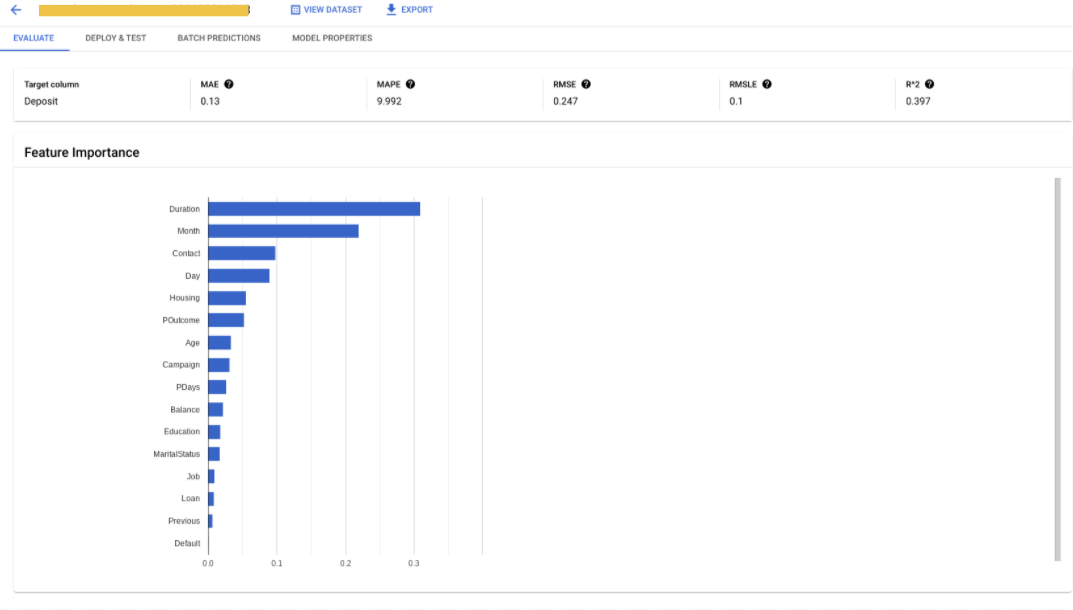Click the Feature Importance panel scrollbar
Image resolution: width=1073 pixels, height=610 pixels.
(x=1057, y=369)
